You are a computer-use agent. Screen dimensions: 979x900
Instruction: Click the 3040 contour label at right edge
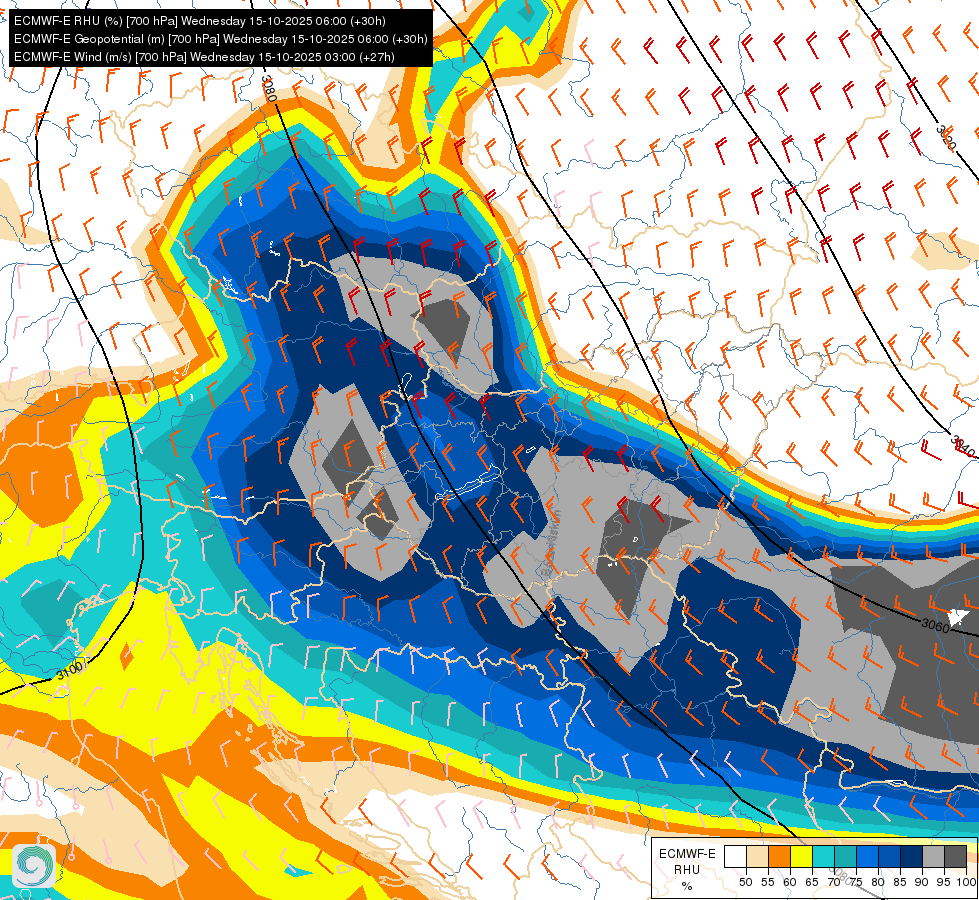coord(963,446)
